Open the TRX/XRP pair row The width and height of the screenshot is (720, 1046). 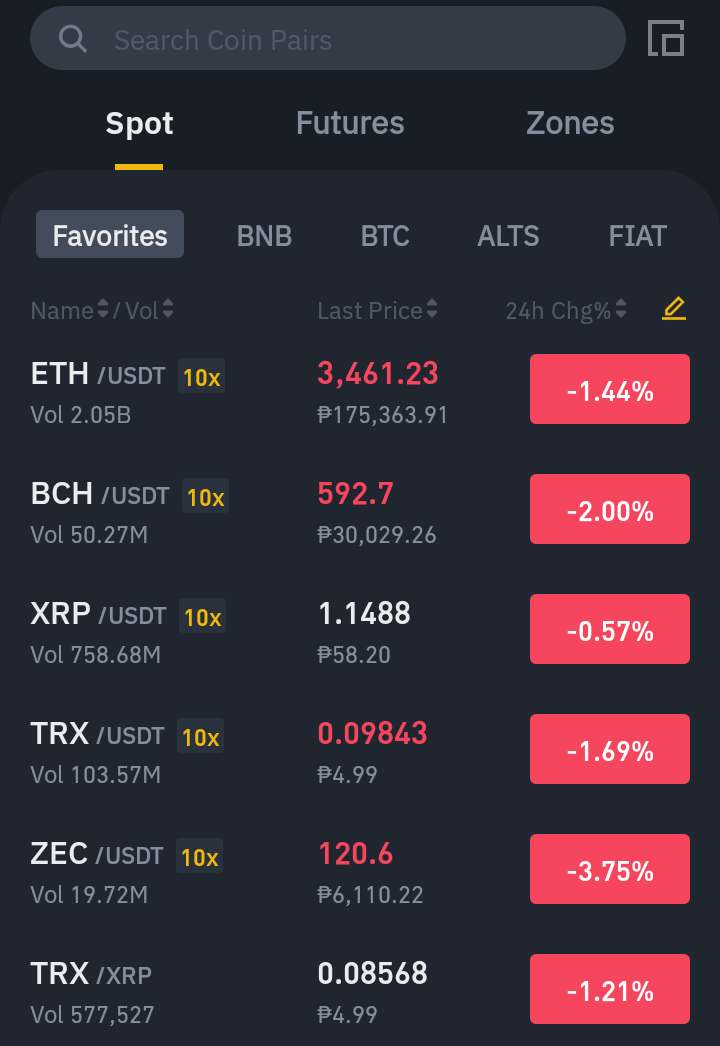click(360, 990)
